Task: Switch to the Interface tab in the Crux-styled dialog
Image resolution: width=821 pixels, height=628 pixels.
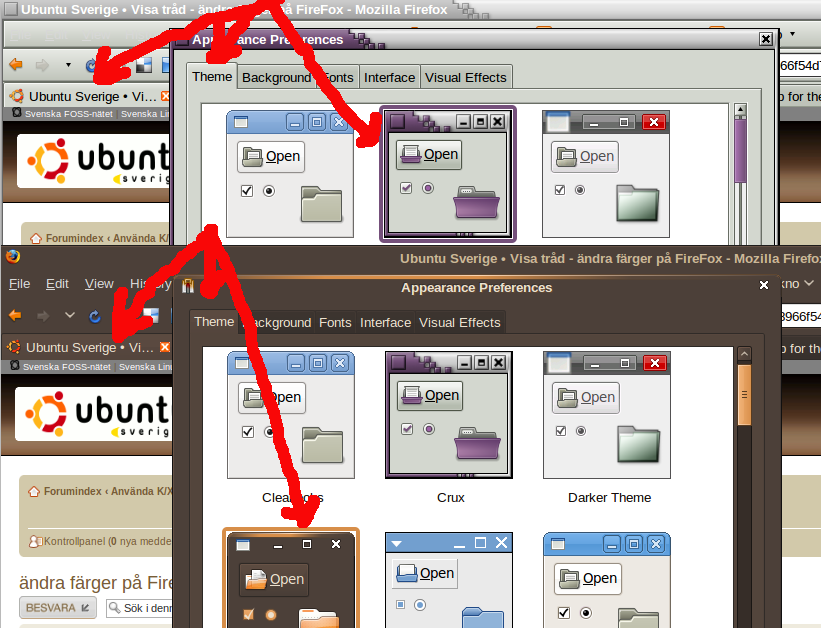Action: [x=390, y=78]
